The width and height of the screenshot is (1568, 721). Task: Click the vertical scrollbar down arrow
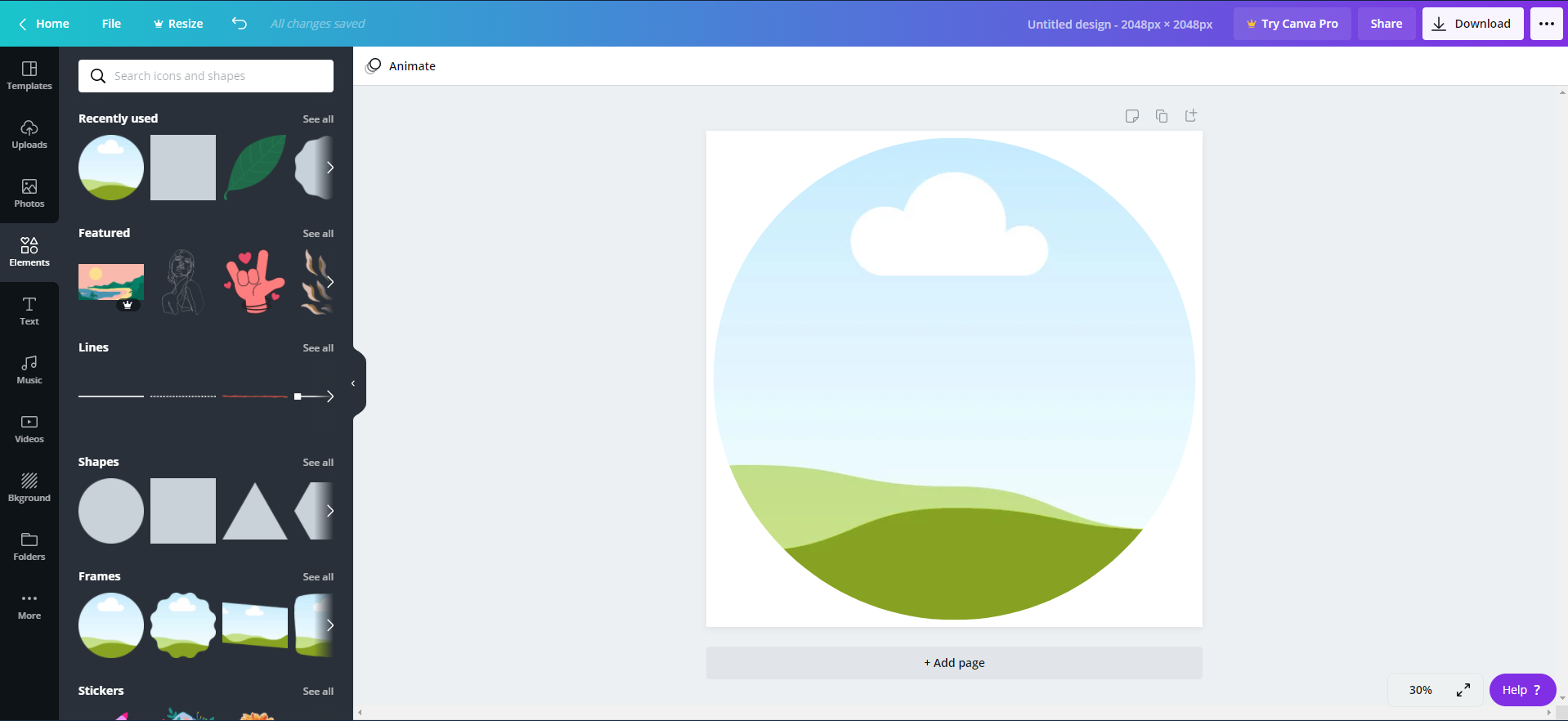[x=1562, y=698]
